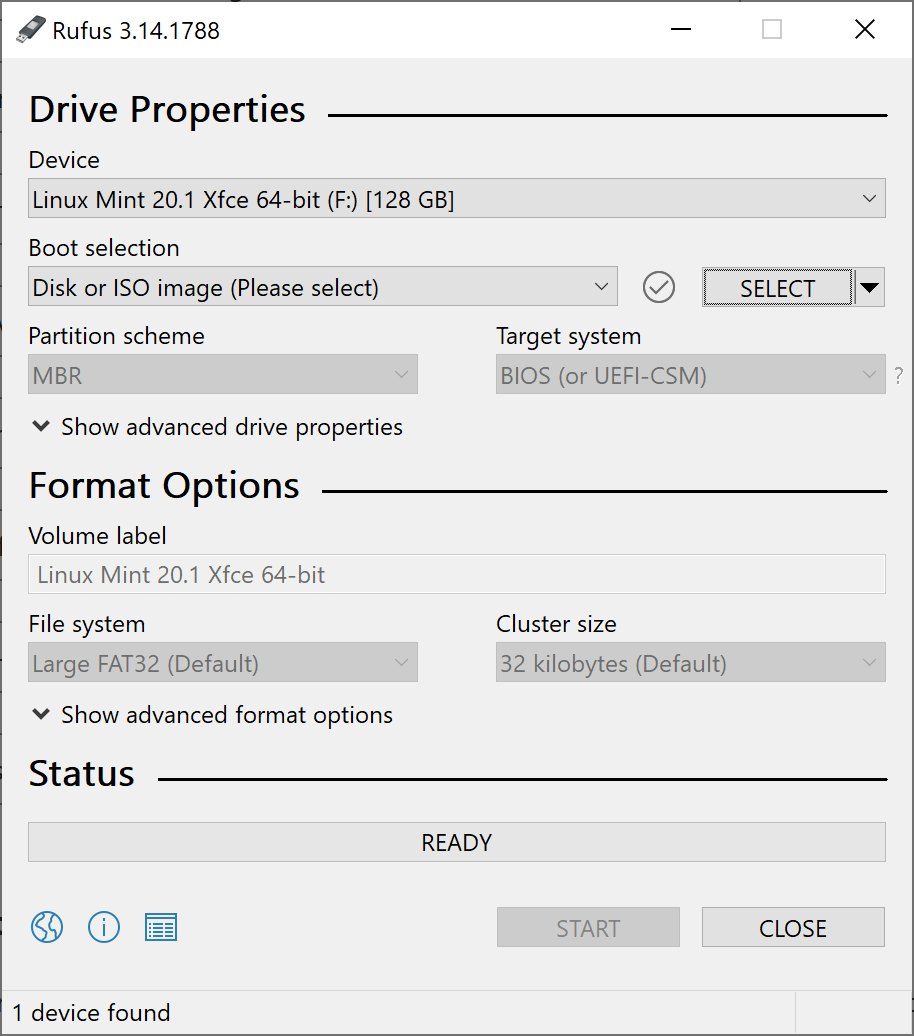This screenshot has width=914, height=1036.
Task: Open the Device dropdown
Action: coord(456,200)
